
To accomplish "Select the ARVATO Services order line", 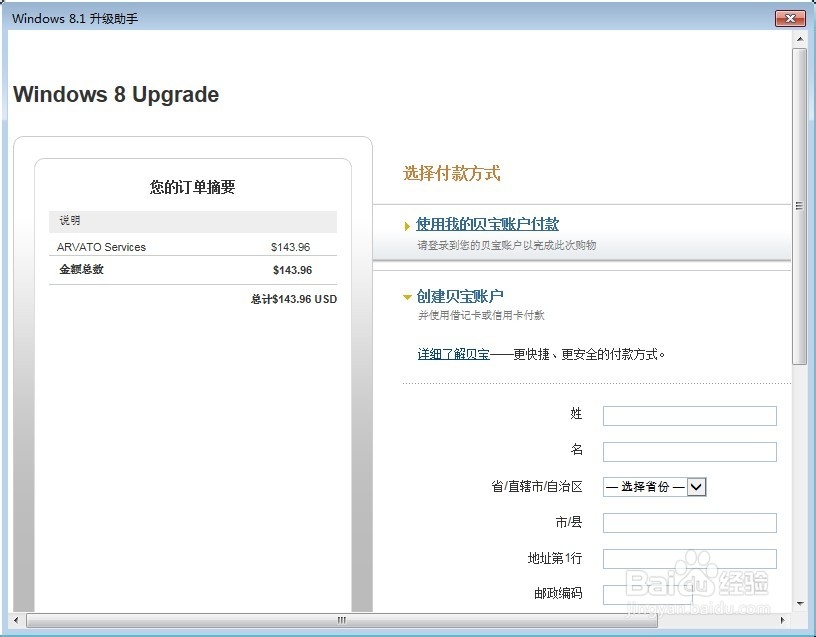I will (193, 247).
